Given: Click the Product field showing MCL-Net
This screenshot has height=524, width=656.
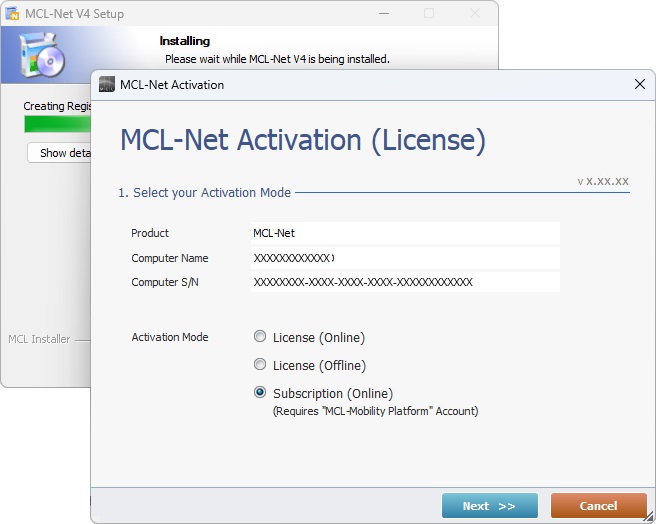Looking at the screenshot, I should tap(405, 233).
